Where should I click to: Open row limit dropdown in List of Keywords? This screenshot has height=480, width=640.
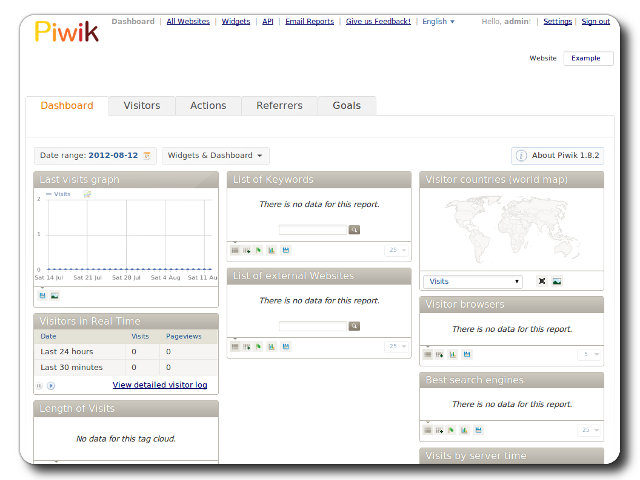tap(396, 250)
